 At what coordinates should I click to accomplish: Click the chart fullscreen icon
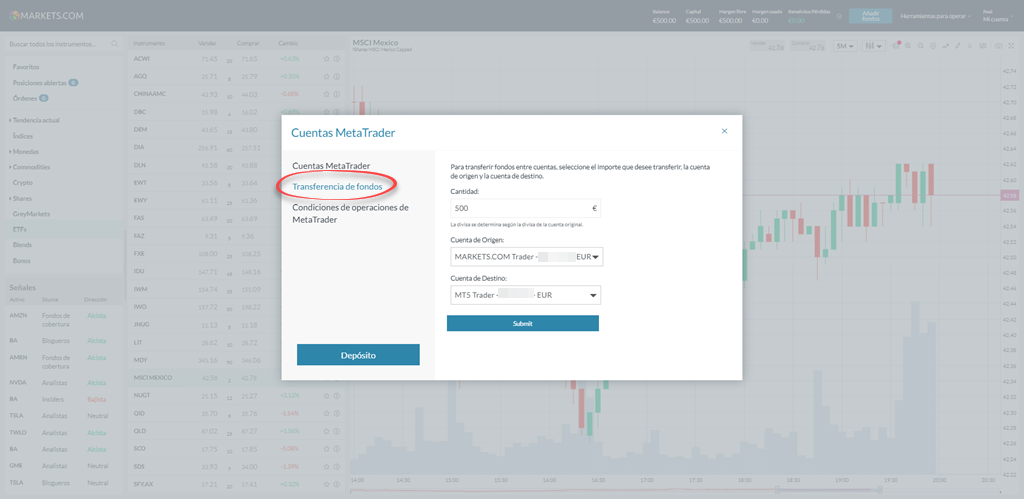(1011, 46)
